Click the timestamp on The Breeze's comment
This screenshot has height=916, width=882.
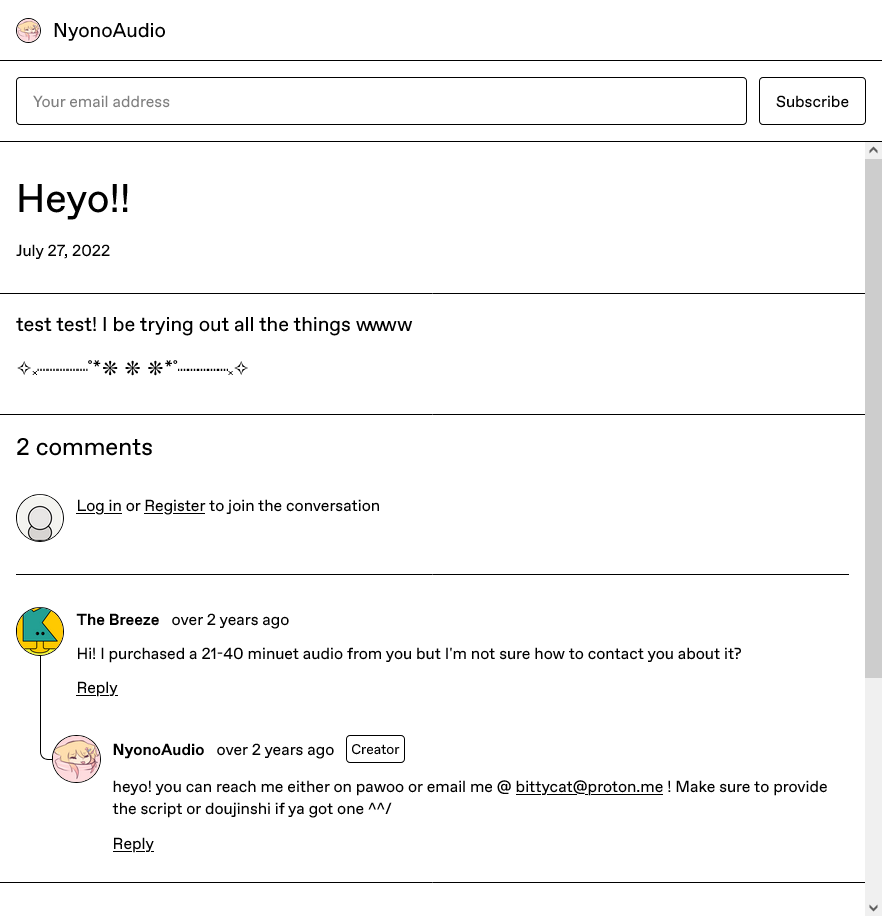point(230,620)
